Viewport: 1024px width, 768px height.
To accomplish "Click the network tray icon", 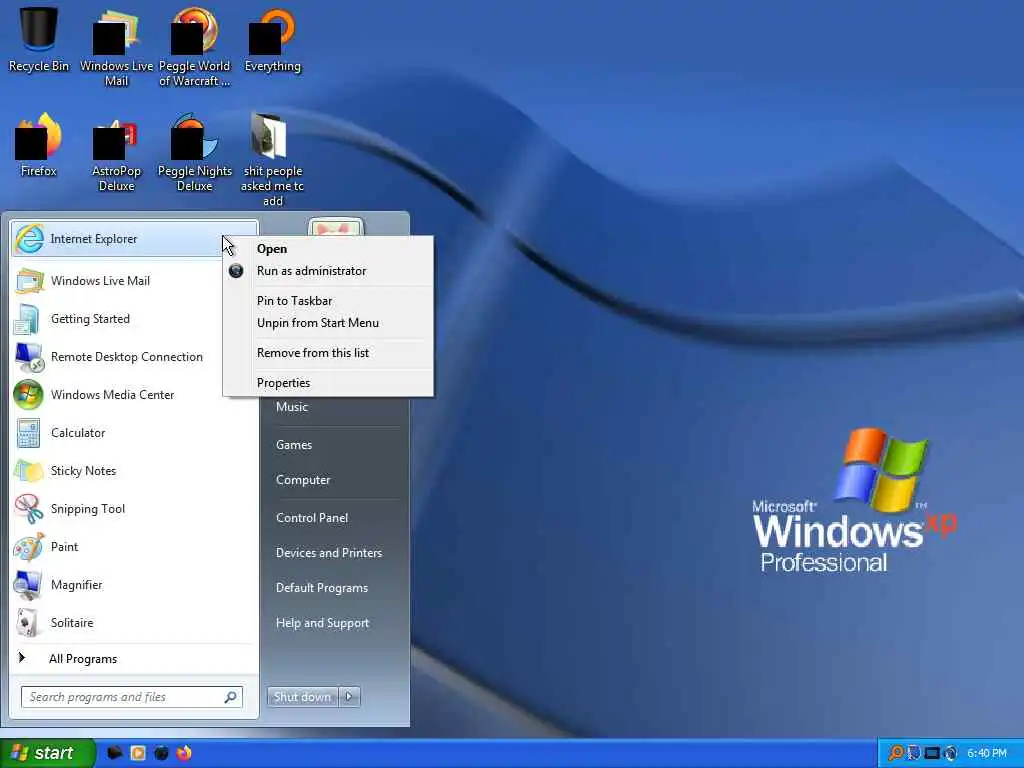I will click(x=914, y=753).
